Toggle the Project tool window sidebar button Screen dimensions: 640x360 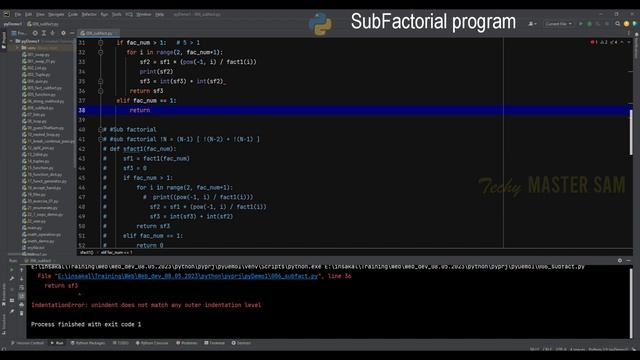4,40
